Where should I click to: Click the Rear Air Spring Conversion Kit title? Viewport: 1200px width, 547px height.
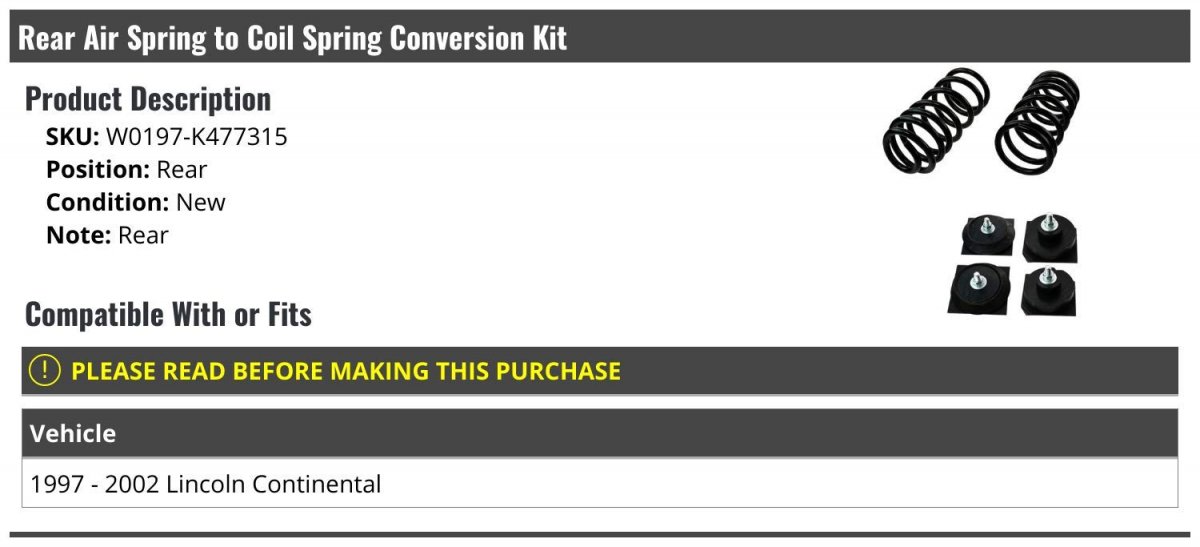[293, 38]
